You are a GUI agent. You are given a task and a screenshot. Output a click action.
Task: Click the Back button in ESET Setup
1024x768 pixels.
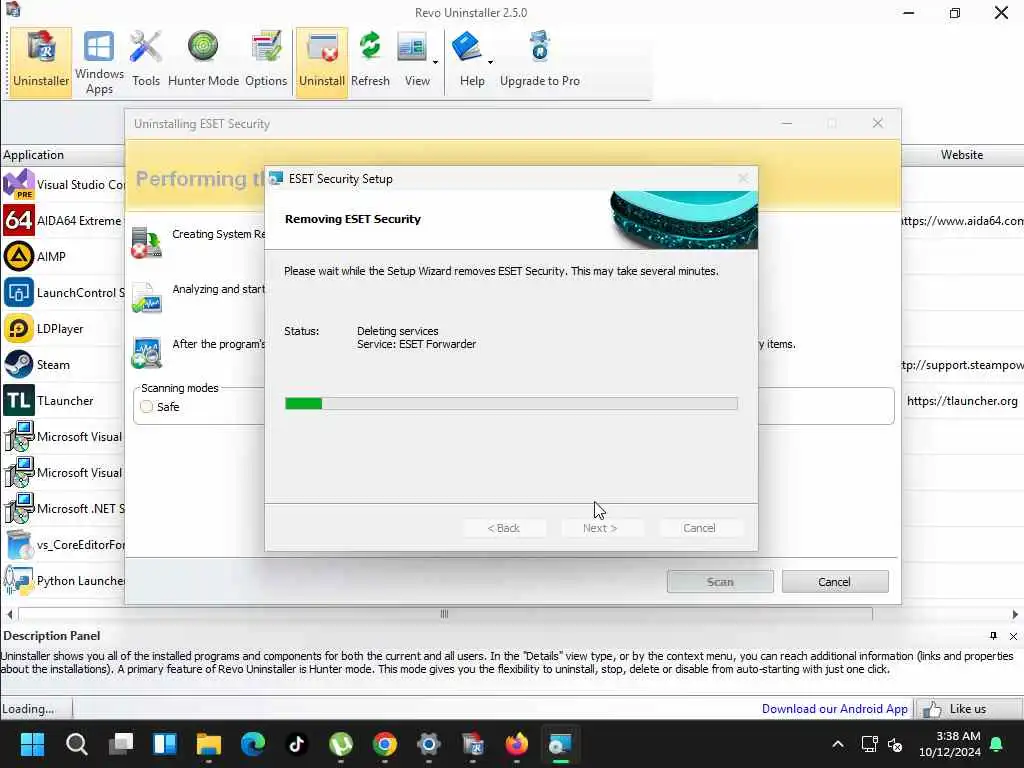[504, 528]
